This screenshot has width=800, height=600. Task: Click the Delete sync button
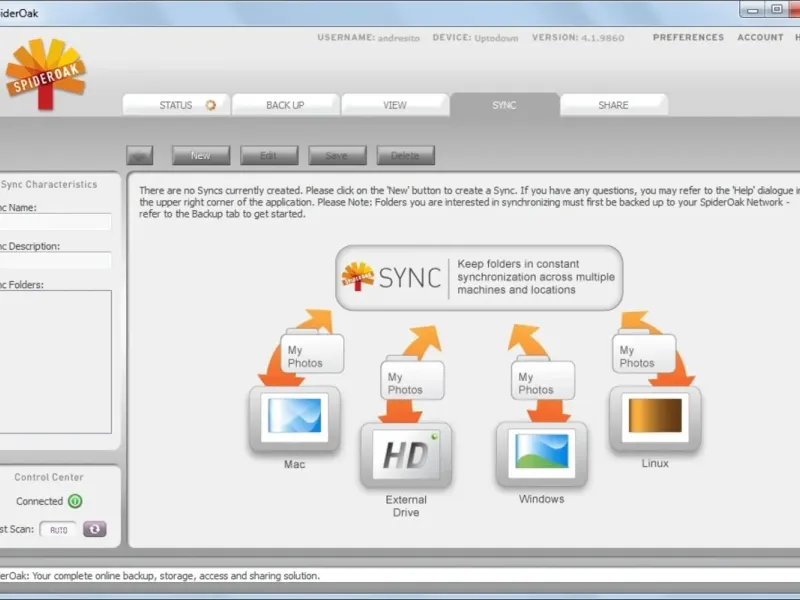(x=406, y=156)
